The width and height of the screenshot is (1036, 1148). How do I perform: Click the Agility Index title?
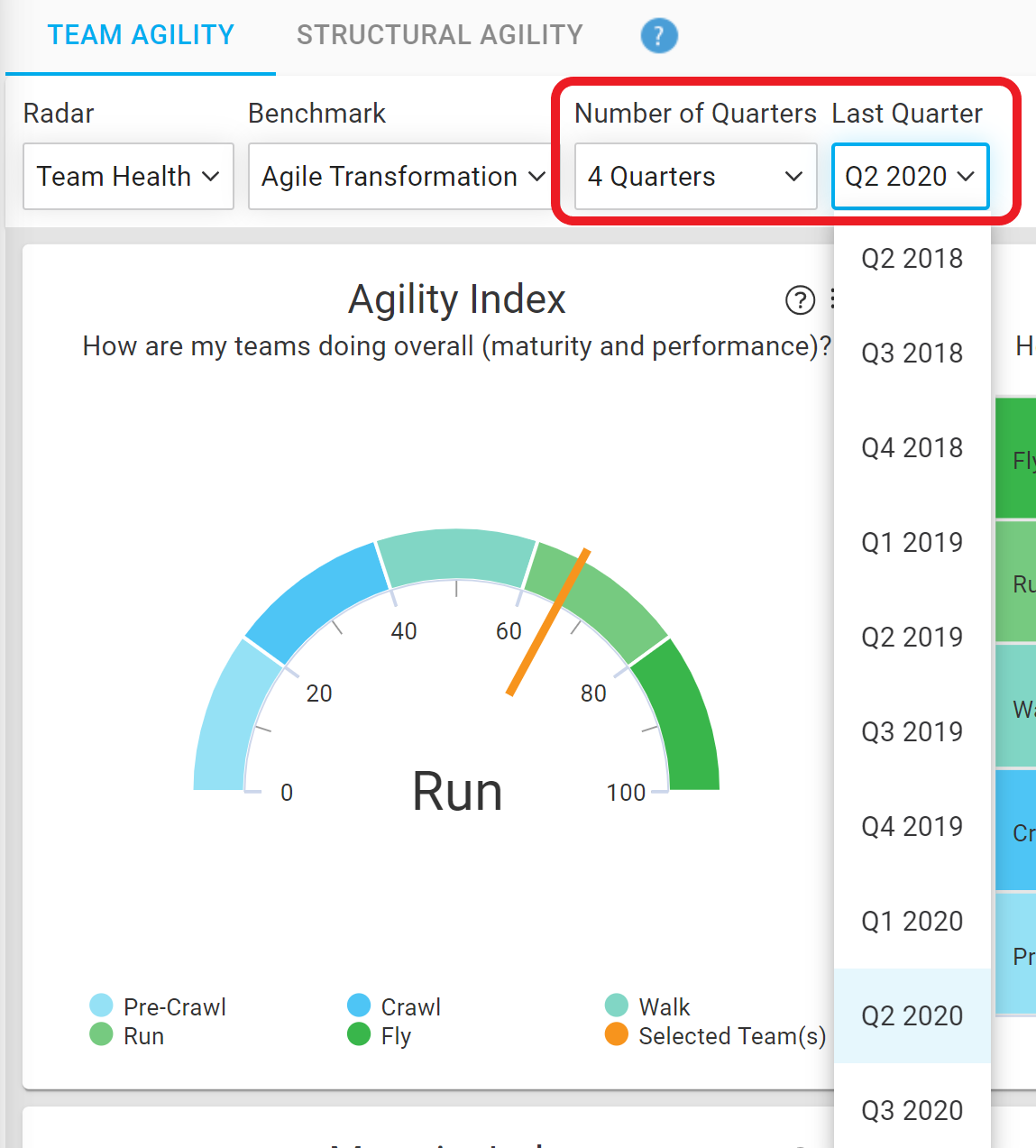457,299
